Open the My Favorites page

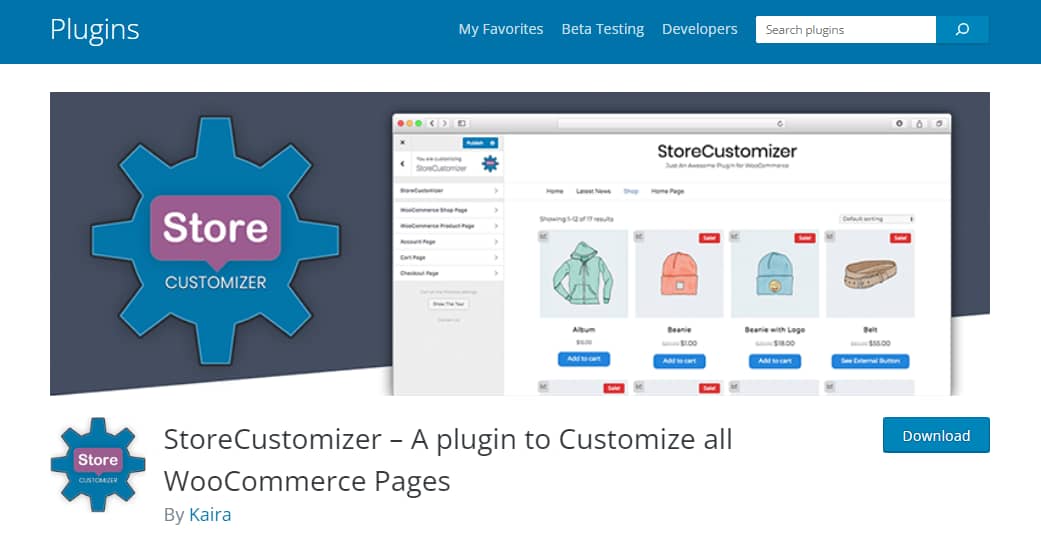point(501,29)
